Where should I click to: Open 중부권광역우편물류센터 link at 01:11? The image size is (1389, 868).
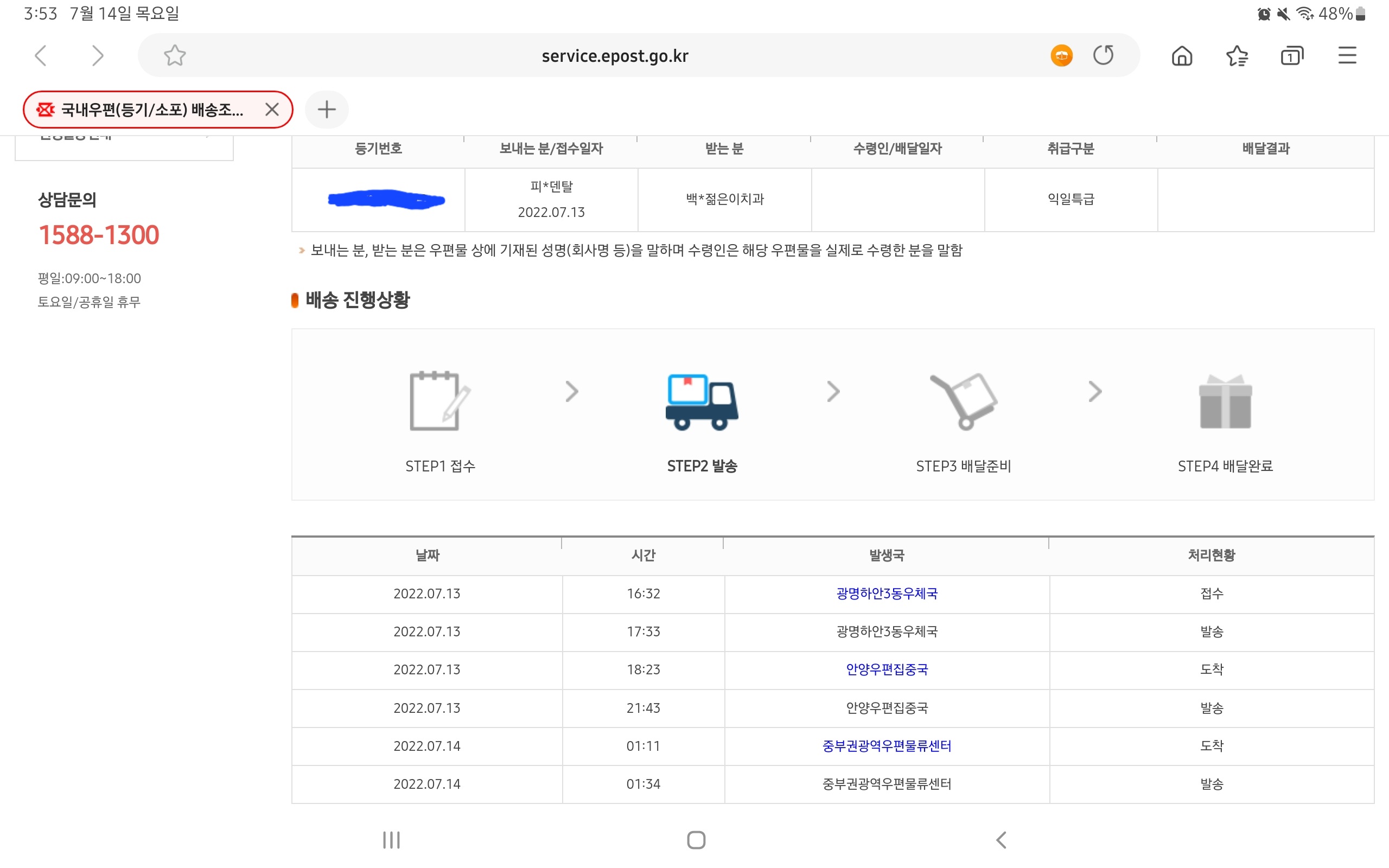887,746
